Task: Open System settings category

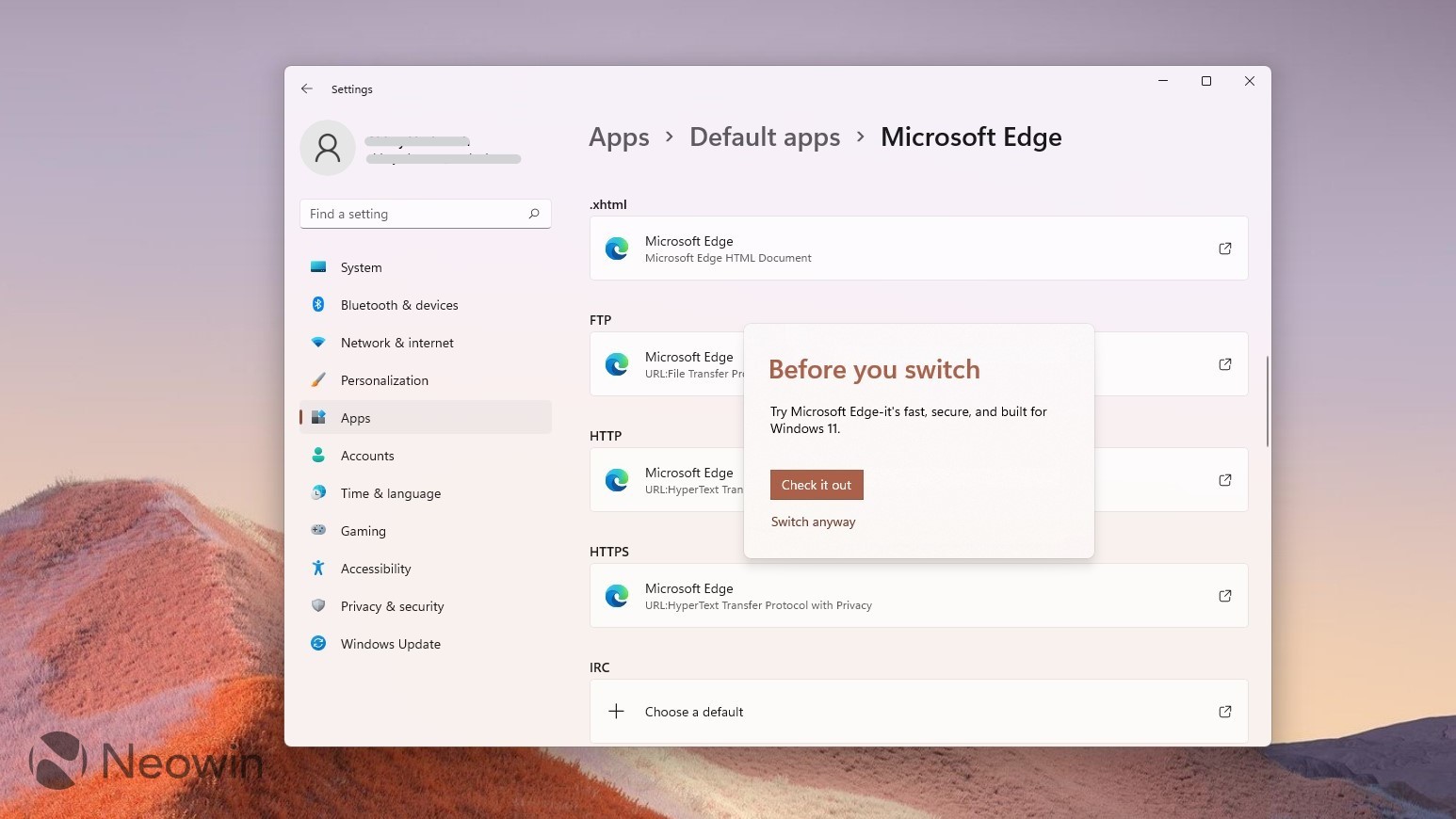Action: 426,267
